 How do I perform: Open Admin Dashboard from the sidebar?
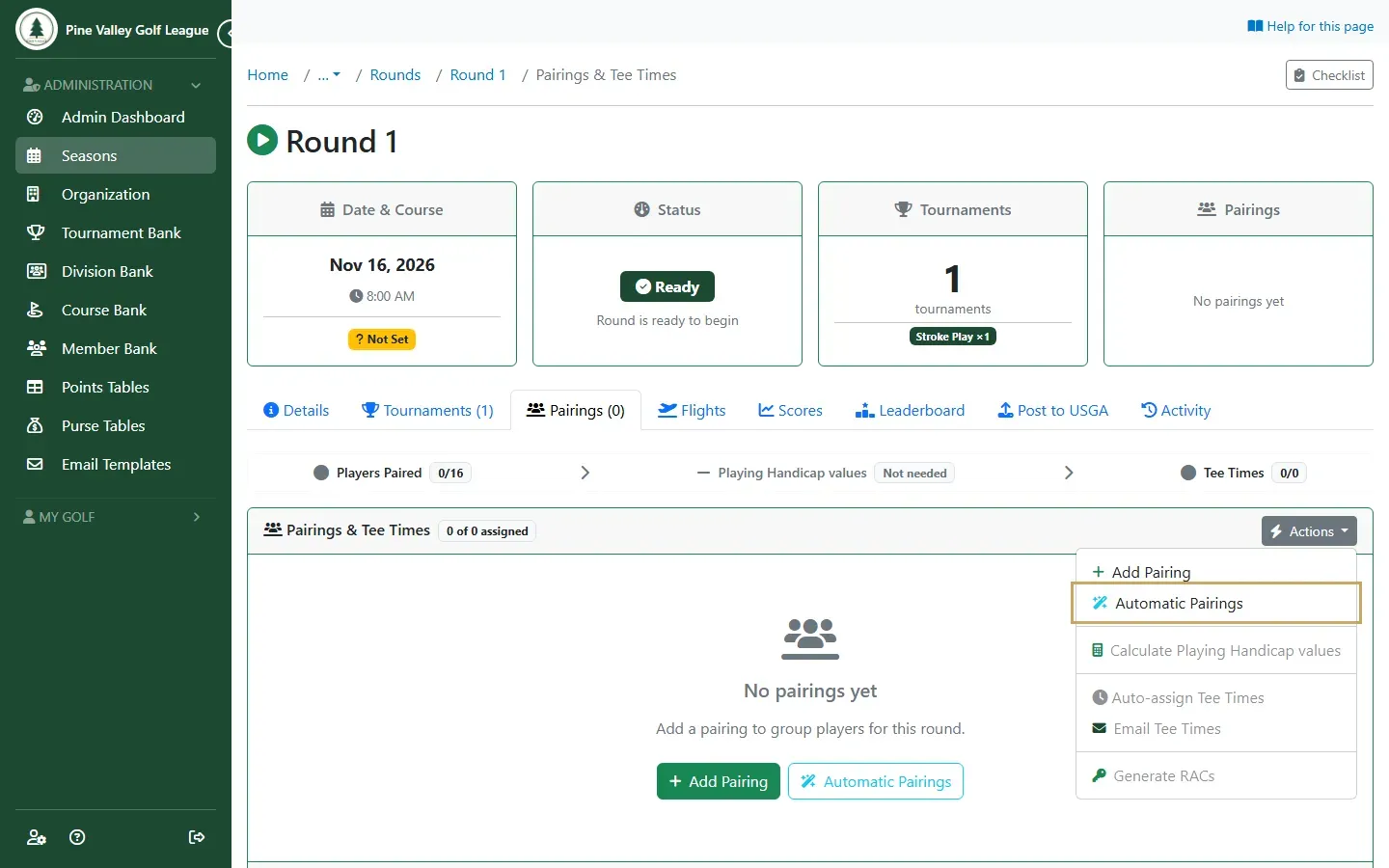116,117
